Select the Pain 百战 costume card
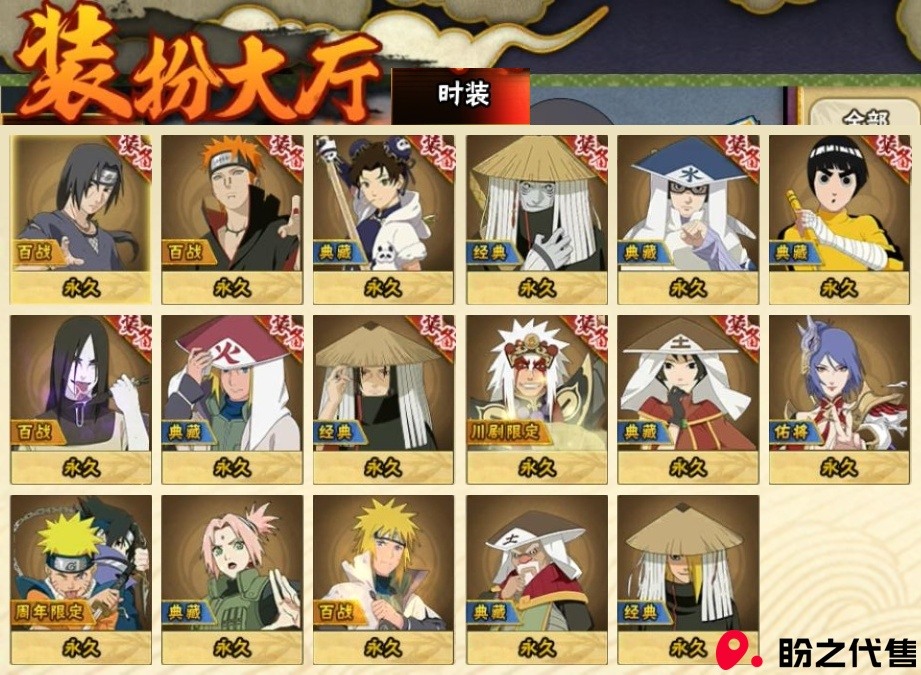 click(x=232, y=220)
